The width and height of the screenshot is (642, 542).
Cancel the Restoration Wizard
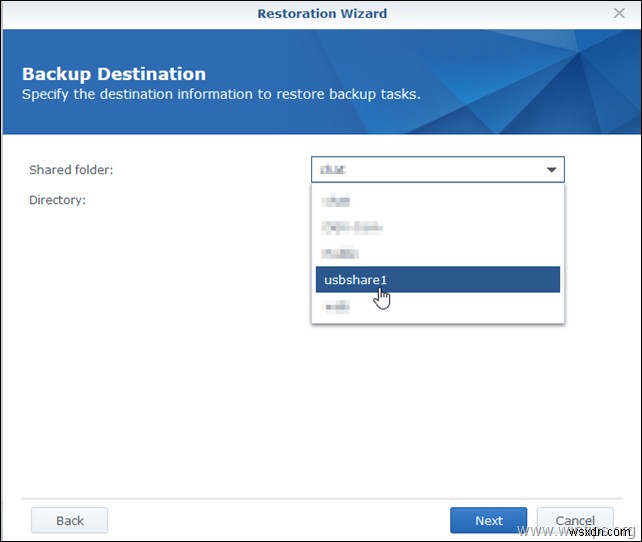[575, 520]
